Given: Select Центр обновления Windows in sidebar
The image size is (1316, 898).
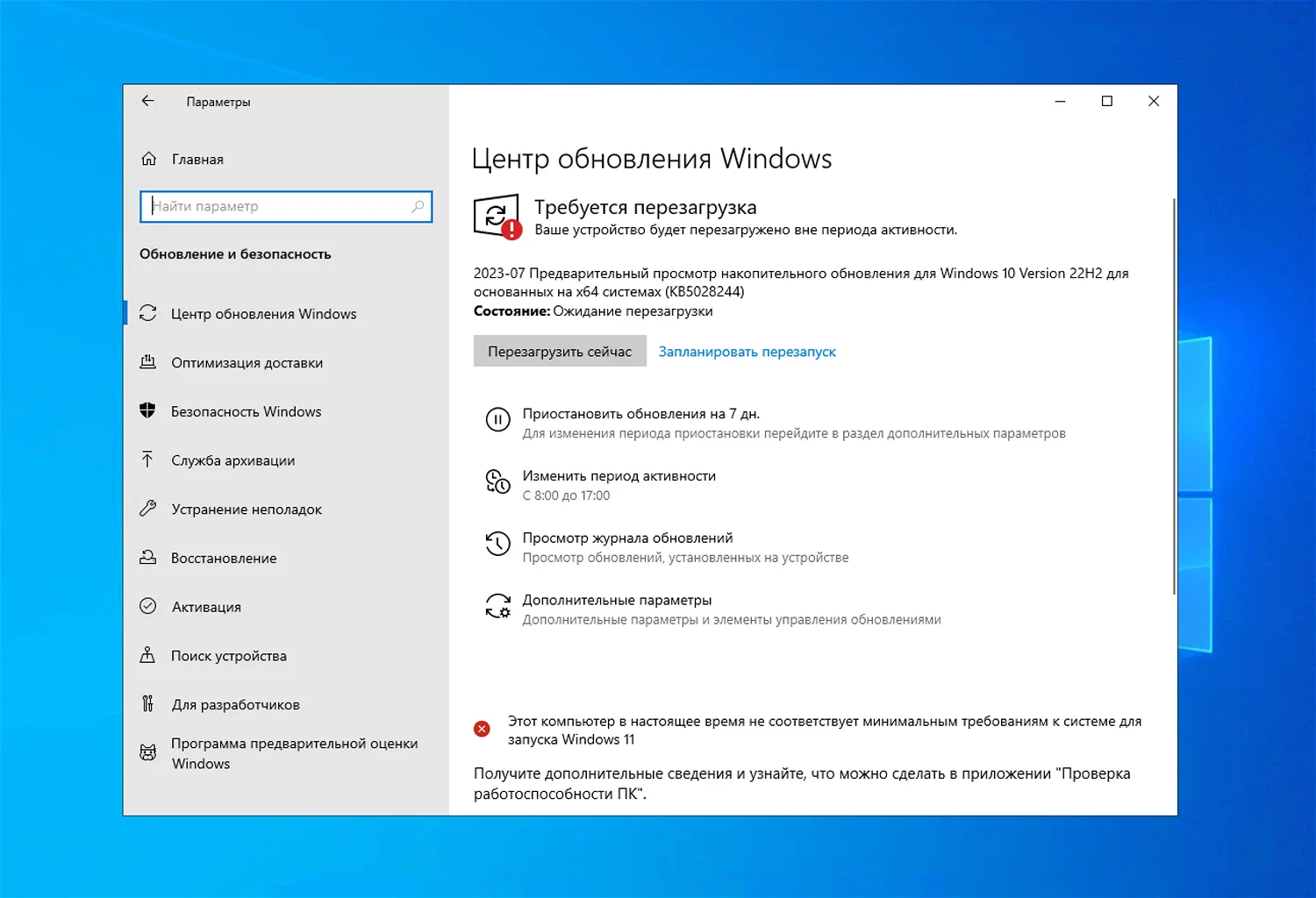Looking at the screenshot, I should click(286, 313).
